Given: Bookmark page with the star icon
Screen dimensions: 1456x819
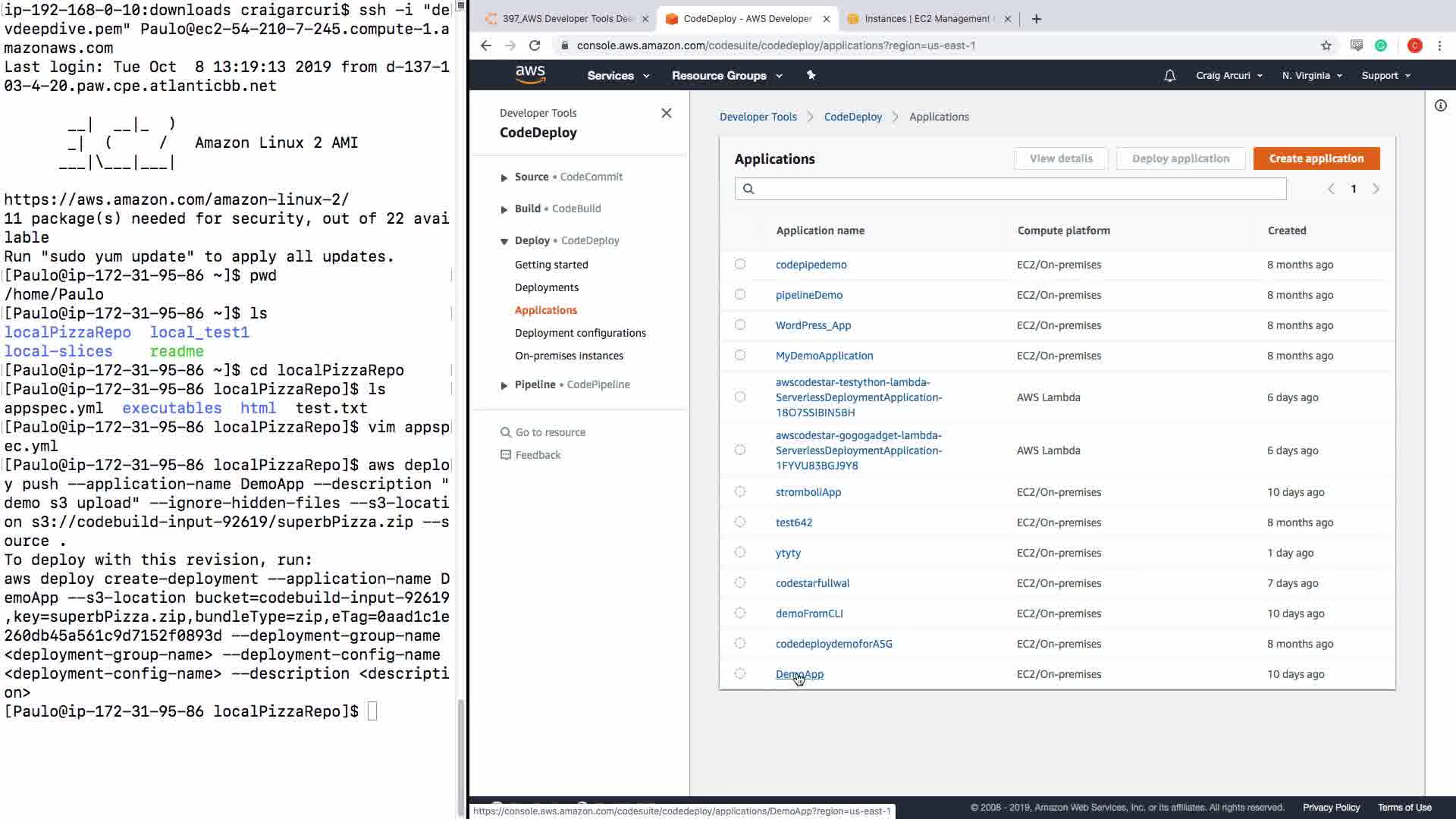Looking at the screenshot, I should tap(1326, 45).
